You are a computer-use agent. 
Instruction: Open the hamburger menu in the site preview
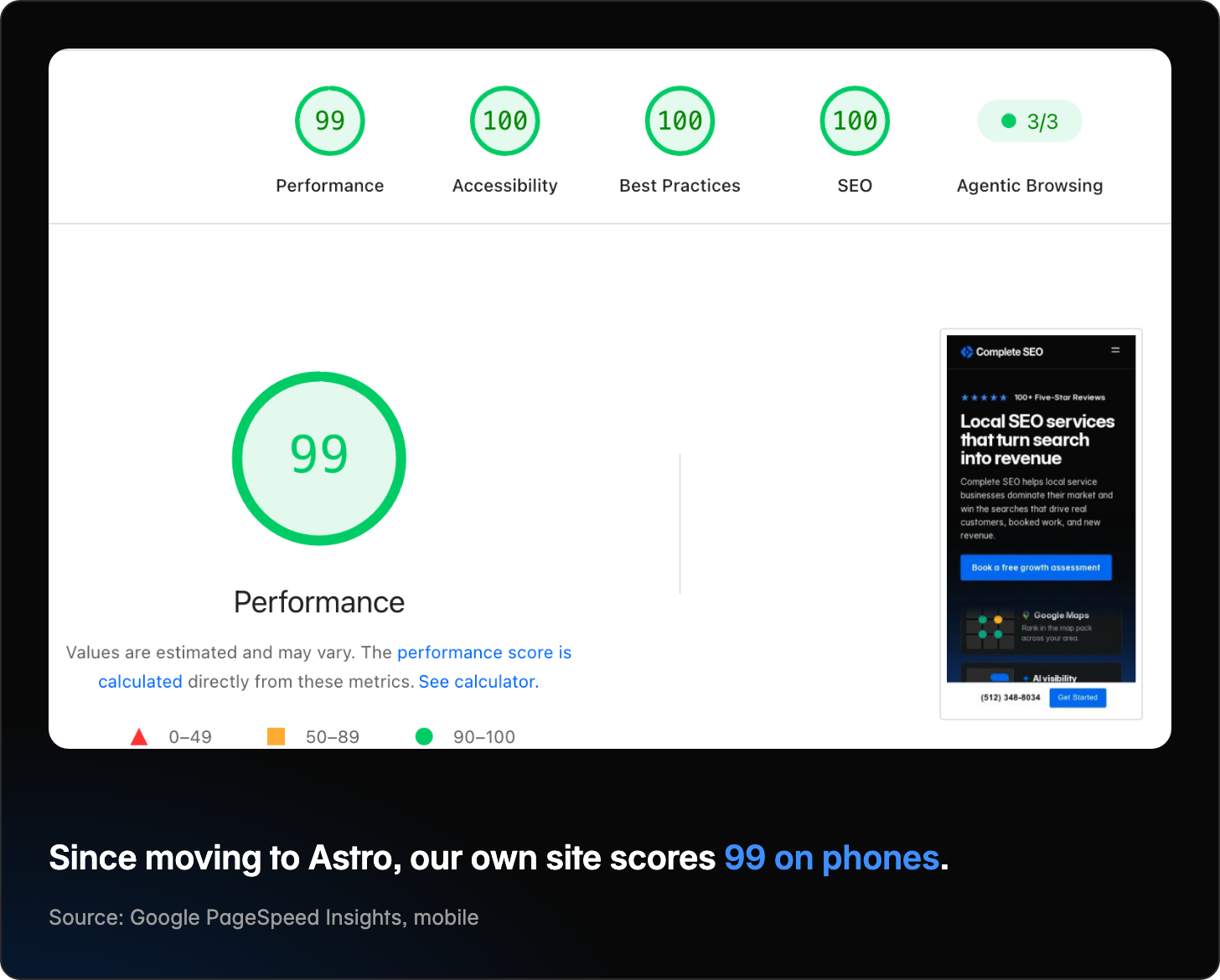(1115, 350)
